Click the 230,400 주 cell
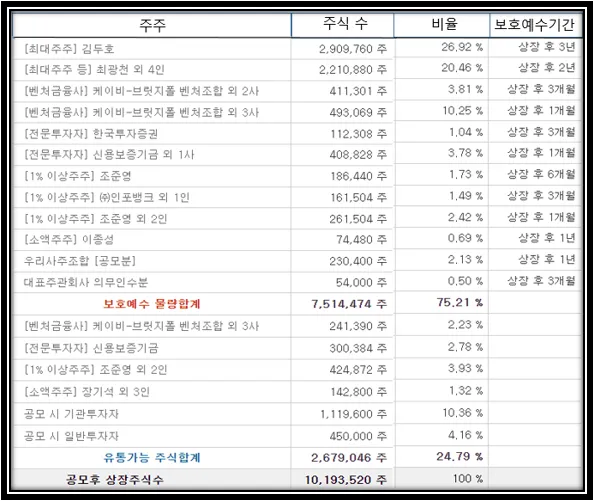593x501 pixels. (358, 261)
